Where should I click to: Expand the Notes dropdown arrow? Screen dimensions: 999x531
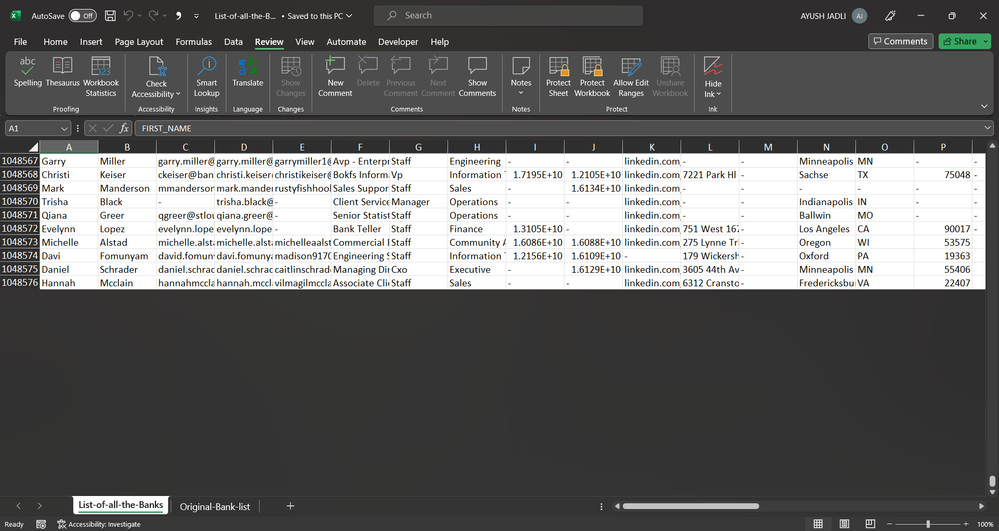point(521,93)
